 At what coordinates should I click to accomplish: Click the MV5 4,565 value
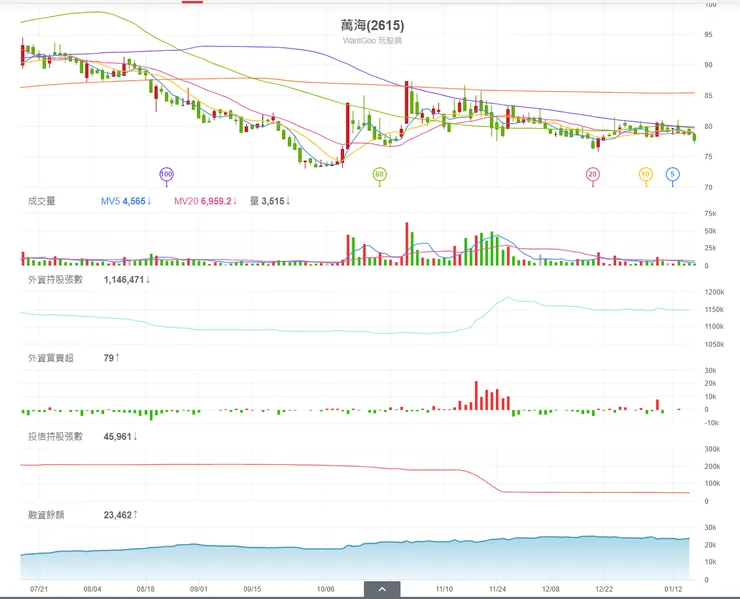pos(126,201)
